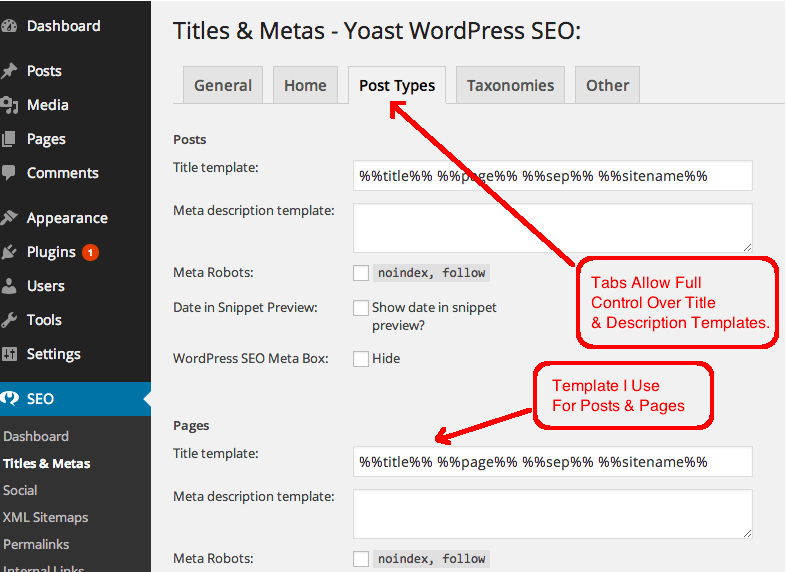Click the Pages description textarea resize handle

747,533
